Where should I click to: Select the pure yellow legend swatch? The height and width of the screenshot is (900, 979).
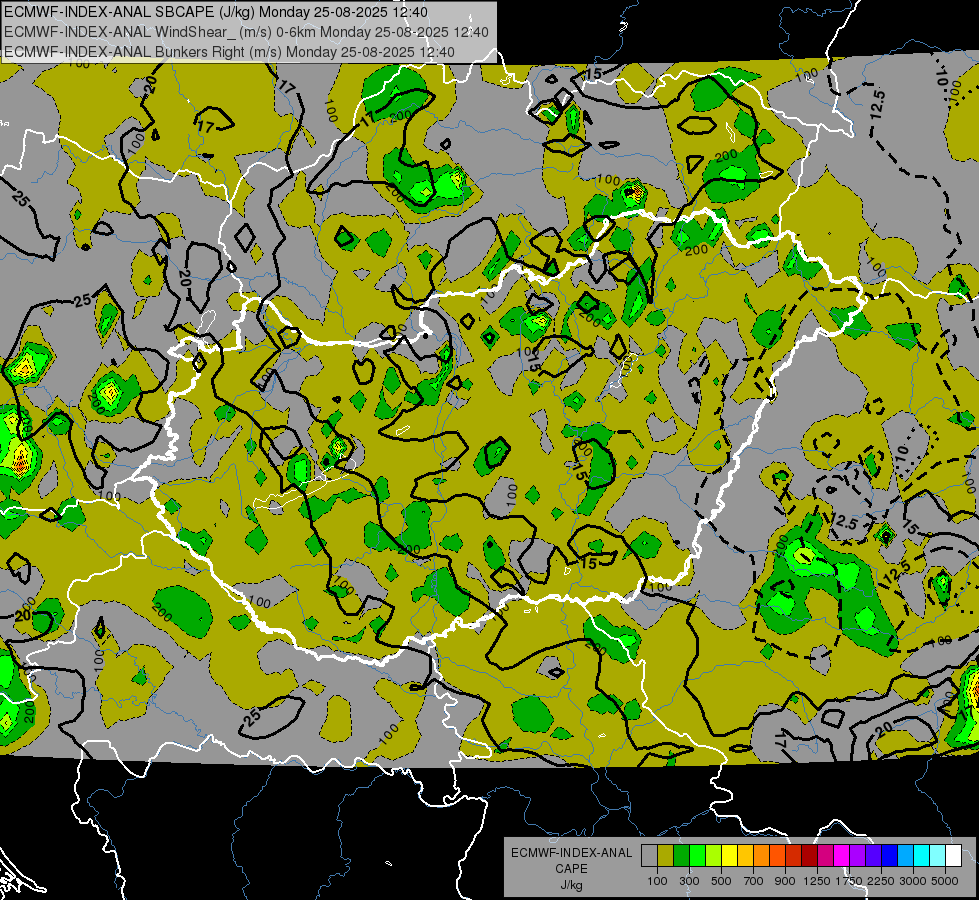pyautogui.click(x=729, y=855)
